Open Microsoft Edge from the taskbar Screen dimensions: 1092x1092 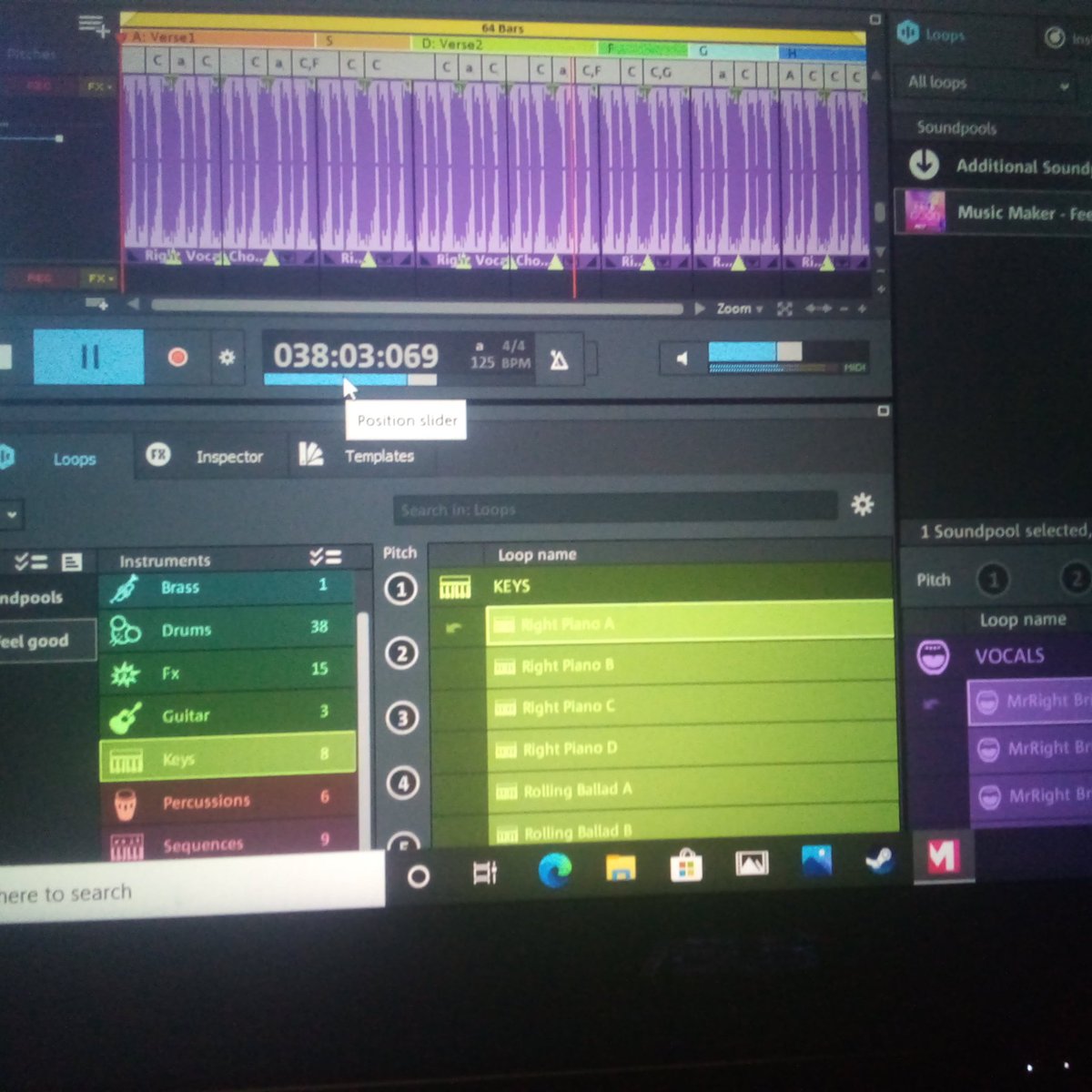554,871
